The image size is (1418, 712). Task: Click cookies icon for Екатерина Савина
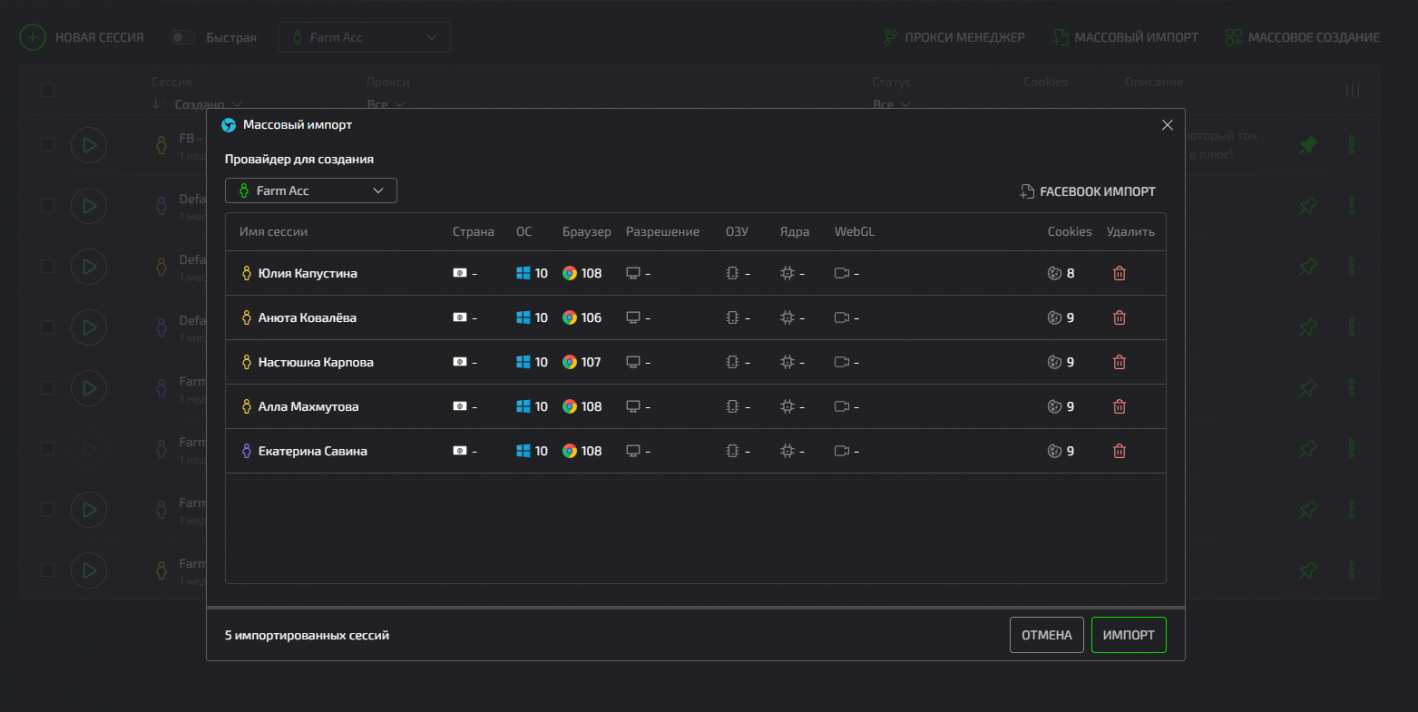tap(1054, 451)
